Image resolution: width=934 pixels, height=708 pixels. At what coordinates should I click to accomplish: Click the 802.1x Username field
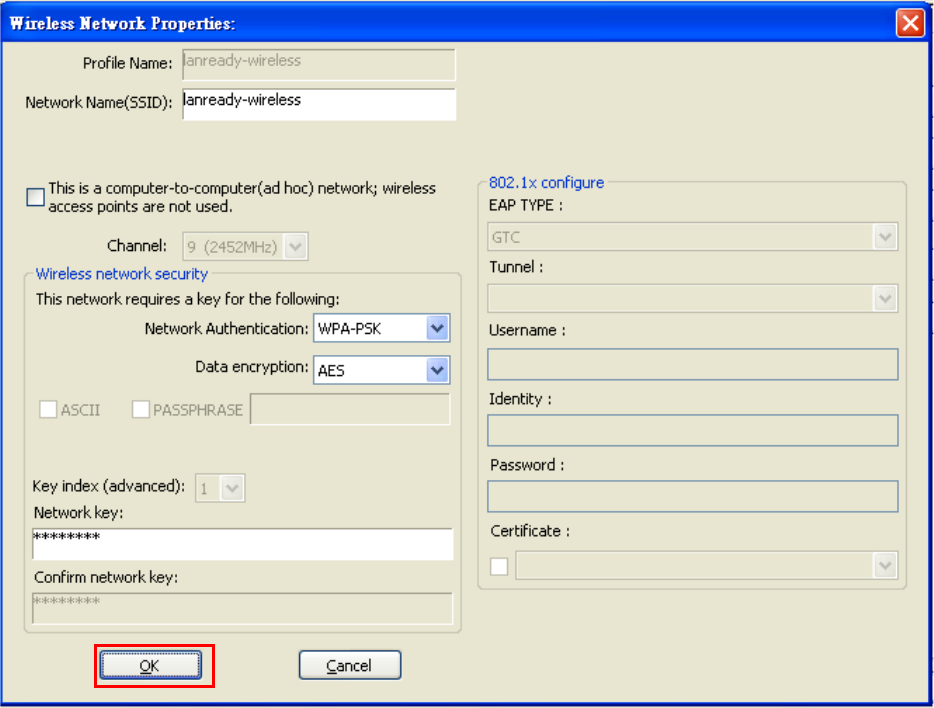point(693,364)
